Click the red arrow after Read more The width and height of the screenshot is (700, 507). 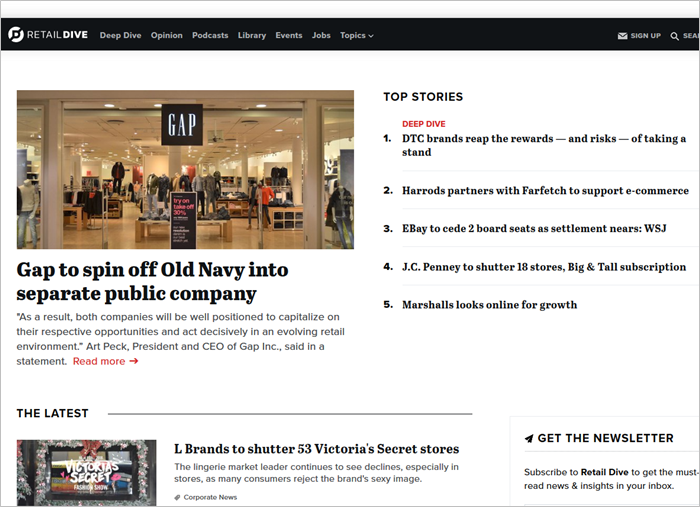coord(133,361)
